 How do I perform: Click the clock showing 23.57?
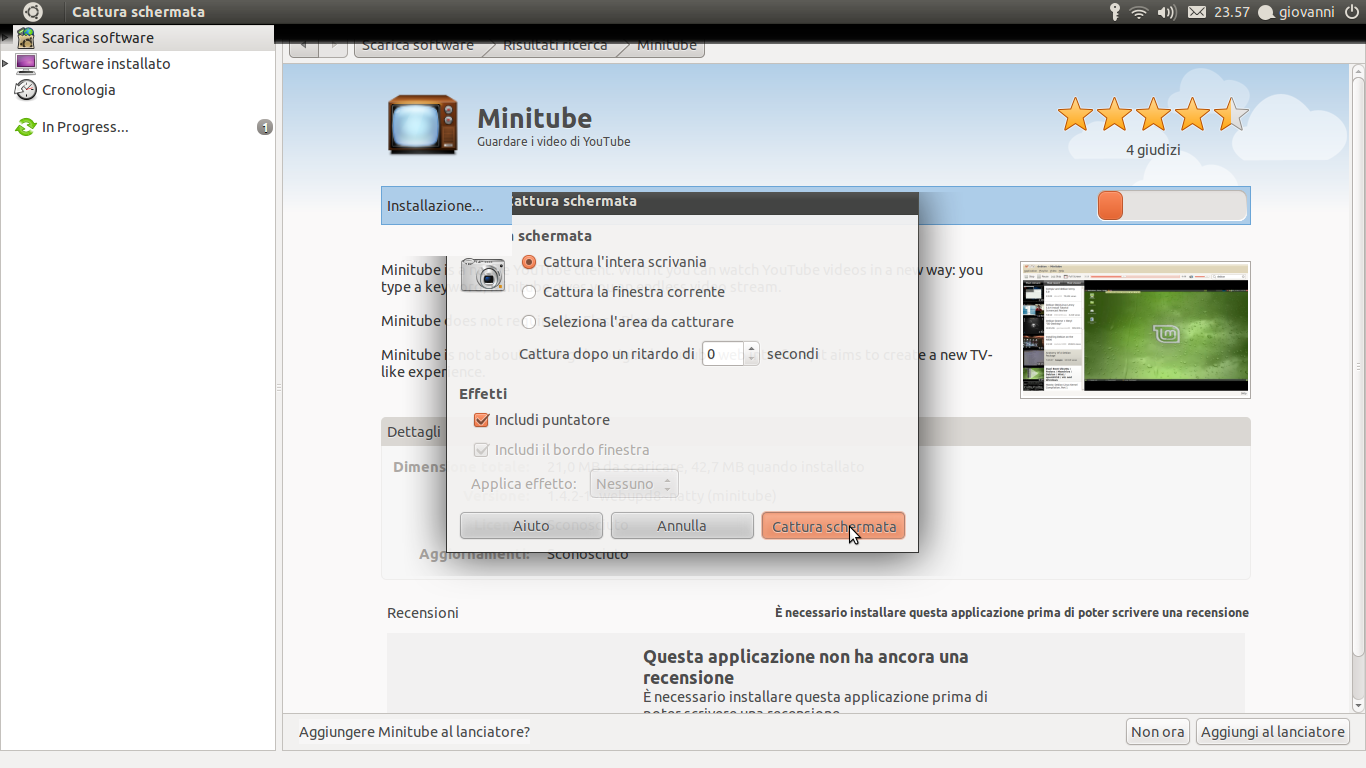pyautogui.click(x=1232, y=12)
